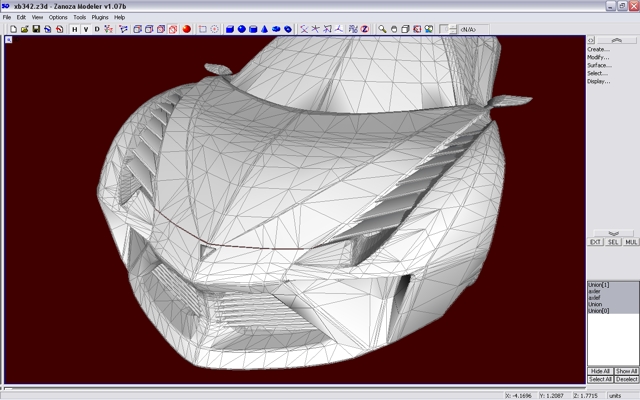
Task: Select the red sphere render icon
Action: pos(186,29)
